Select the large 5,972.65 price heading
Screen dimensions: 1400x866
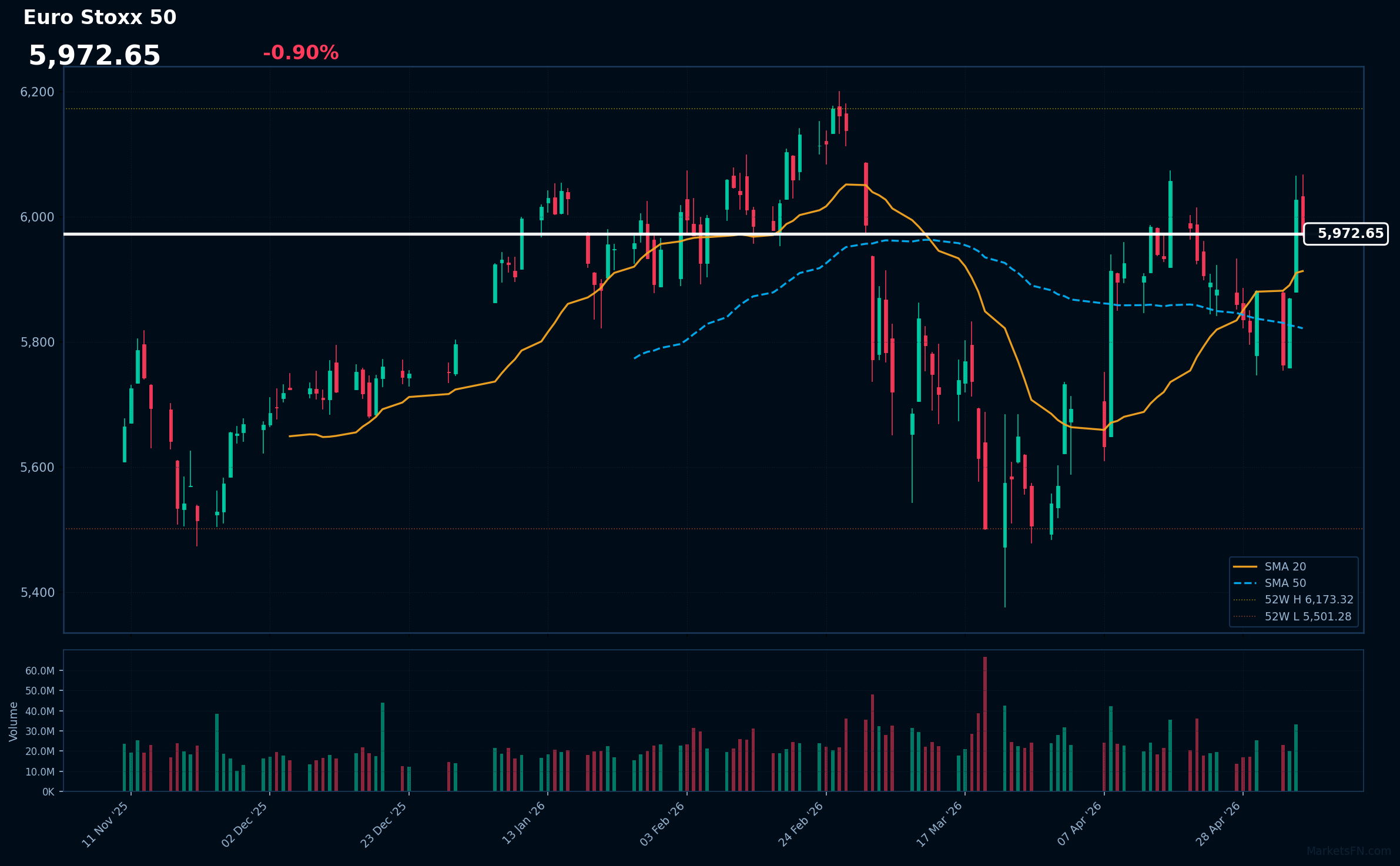[x=95, y=56]
